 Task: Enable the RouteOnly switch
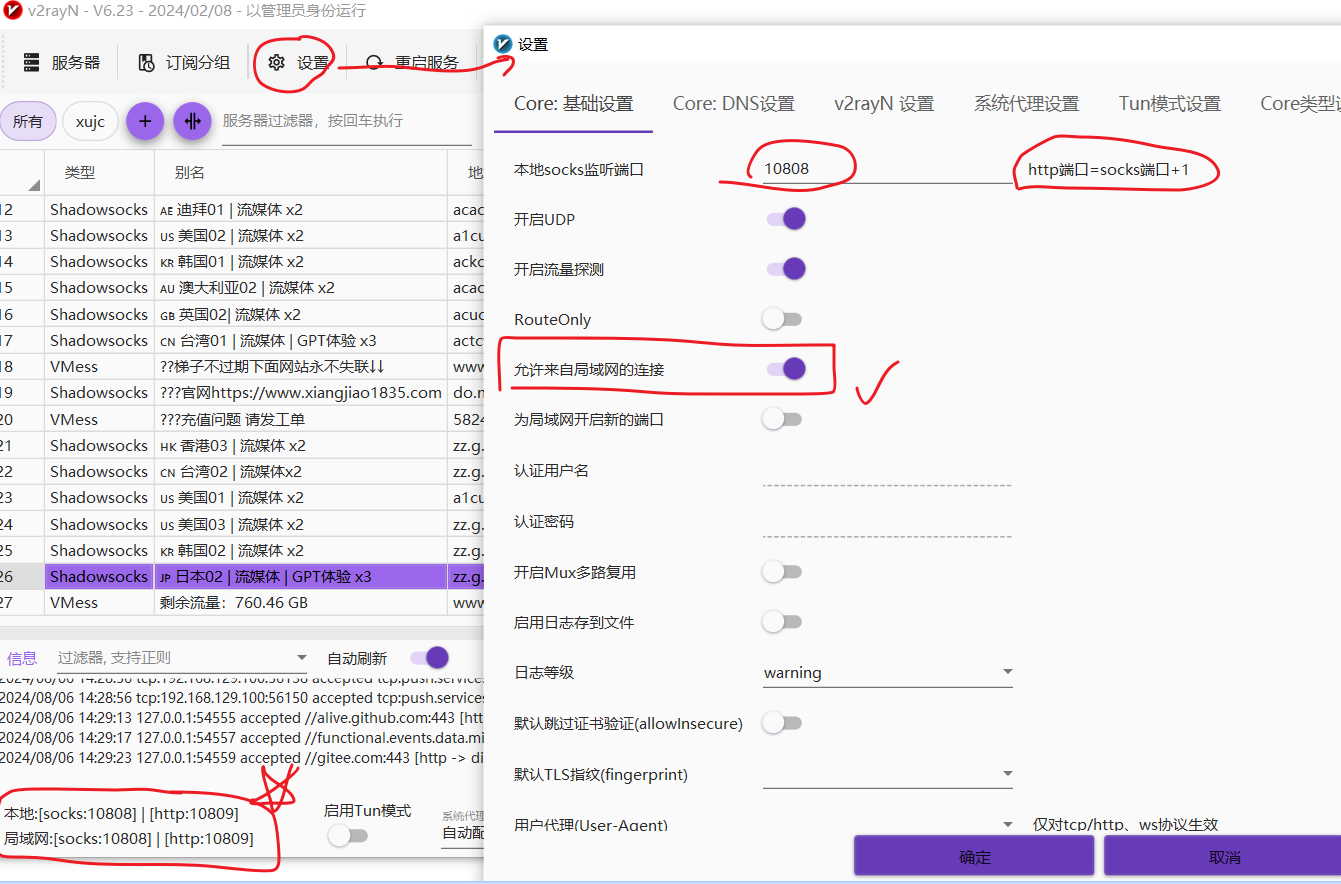[782, 319]
